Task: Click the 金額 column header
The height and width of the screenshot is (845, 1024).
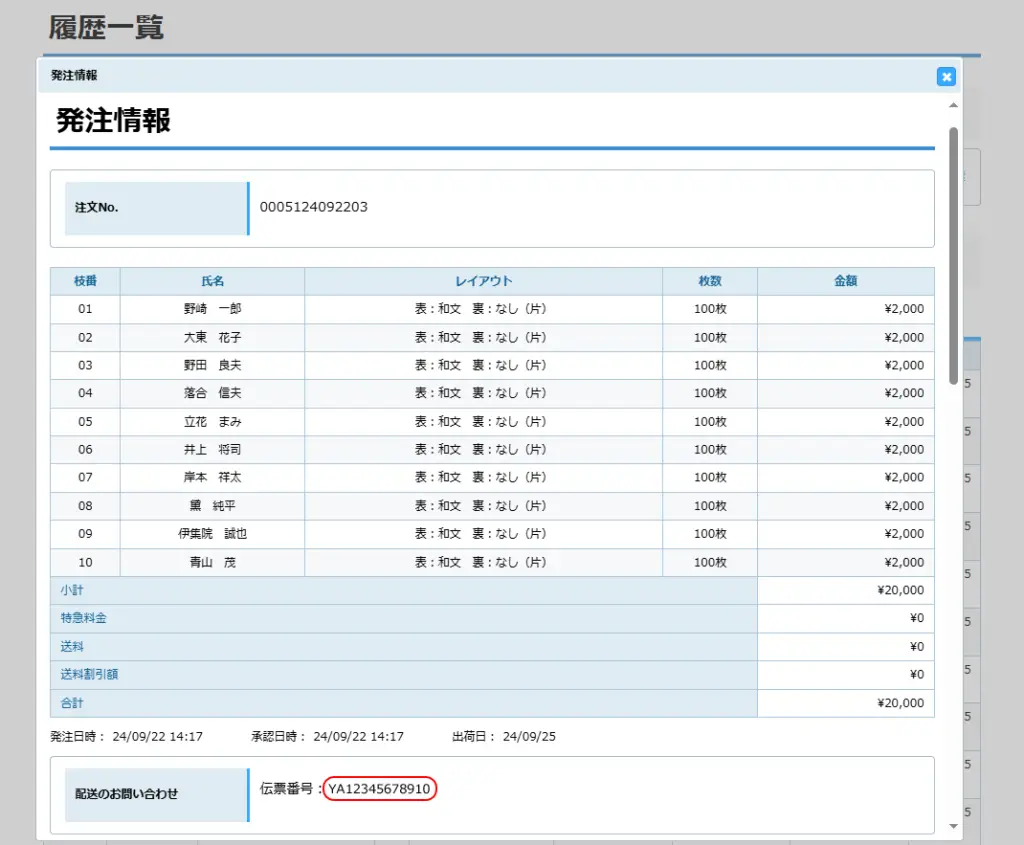Action: (845, 281)
